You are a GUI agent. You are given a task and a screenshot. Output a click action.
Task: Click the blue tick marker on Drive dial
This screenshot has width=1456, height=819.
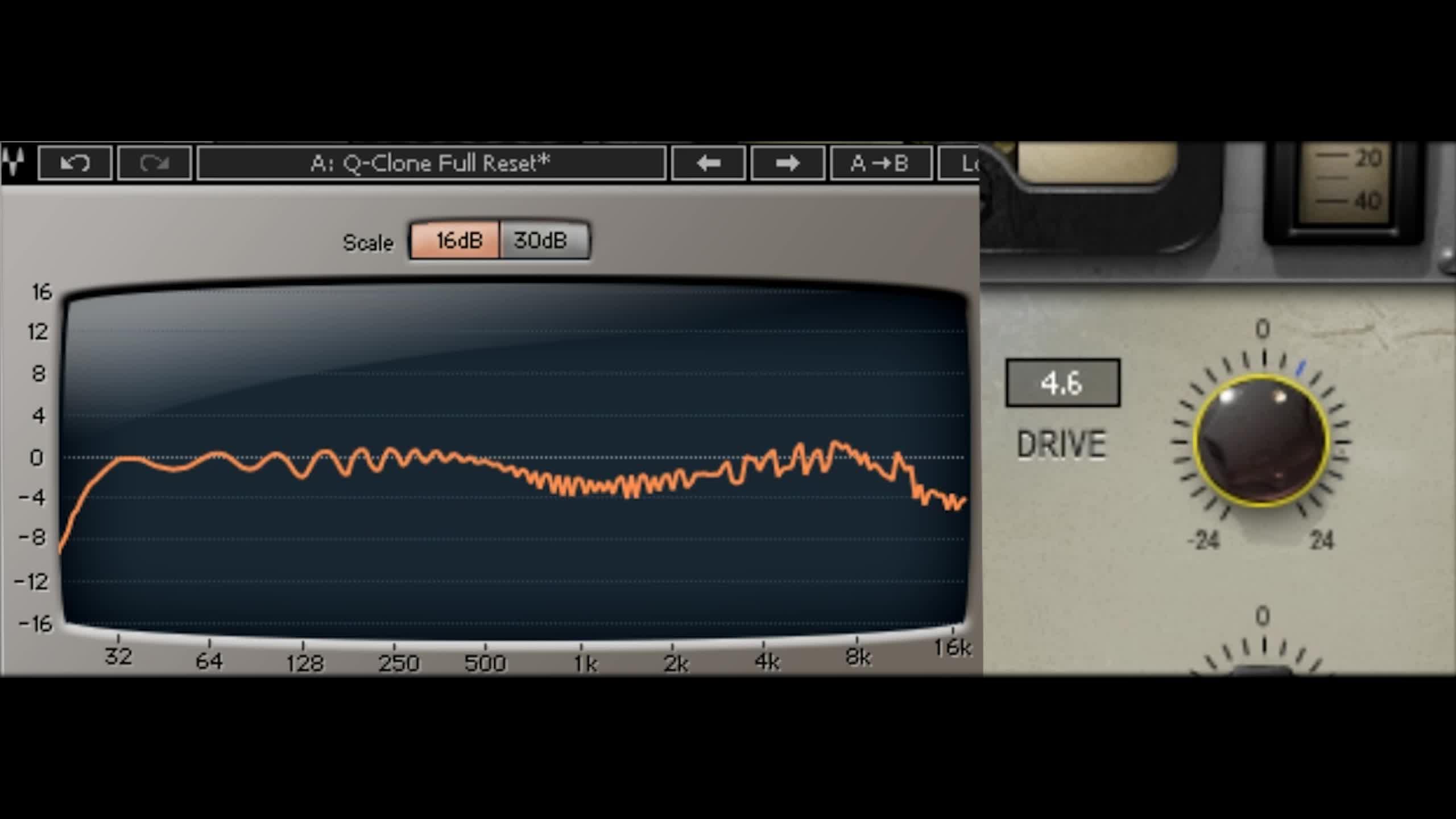(x=1300, y=368)
